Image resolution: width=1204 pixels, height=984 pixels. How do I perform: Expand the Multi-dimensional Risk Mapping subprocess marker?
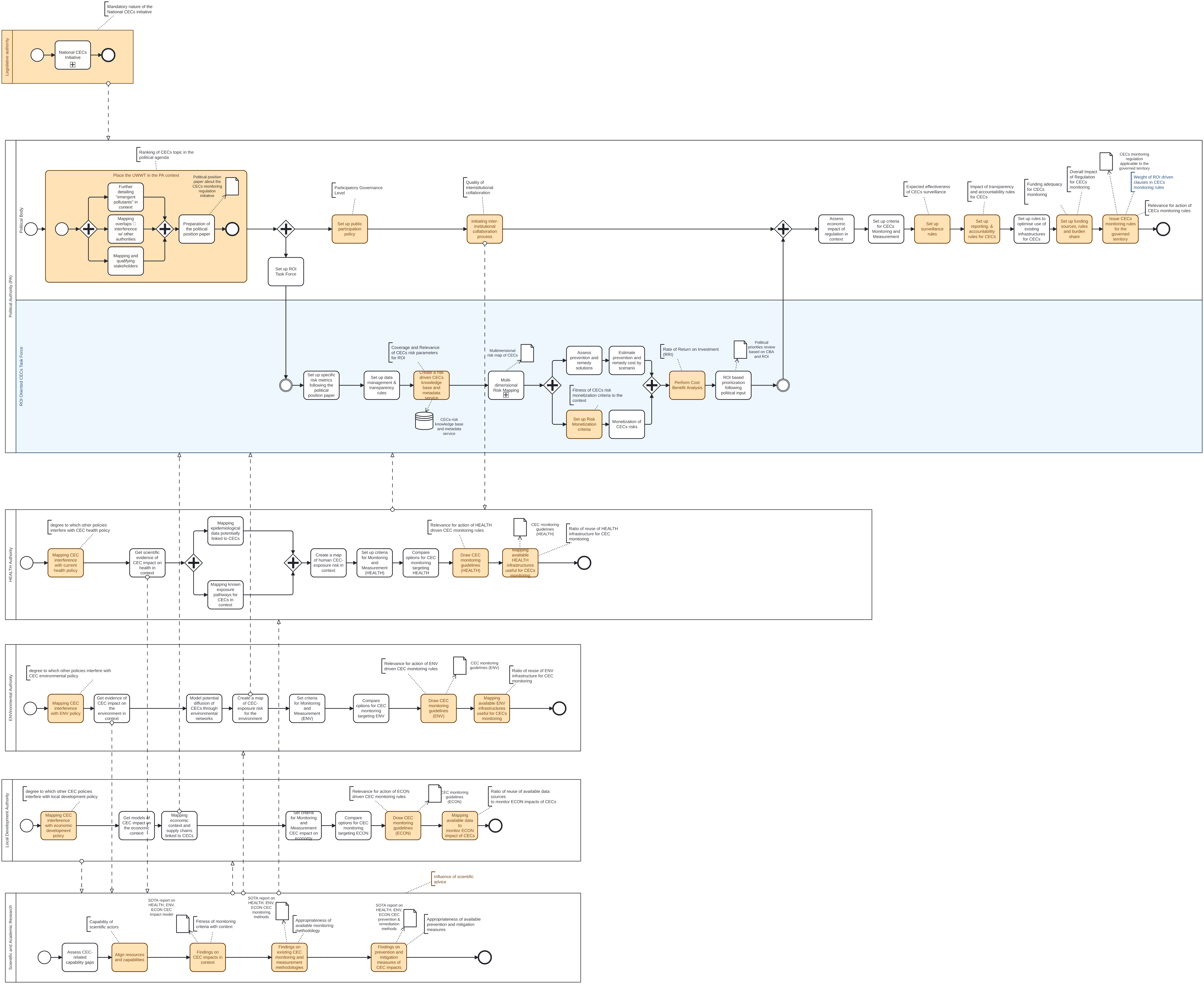pos(506,395)
